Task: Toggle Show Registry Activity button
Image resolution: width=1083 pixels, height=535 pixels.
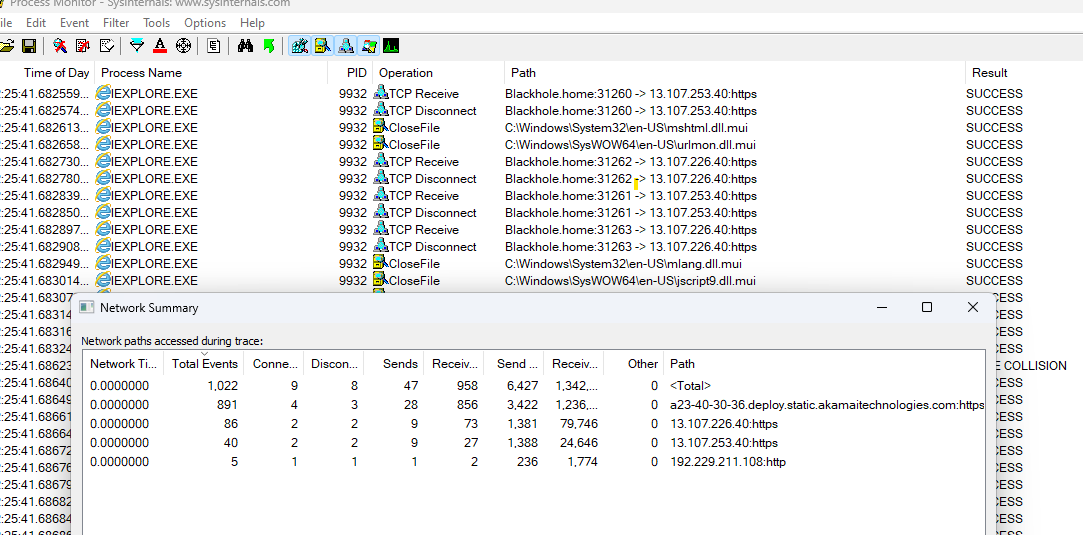Action: tap(300, 46)
